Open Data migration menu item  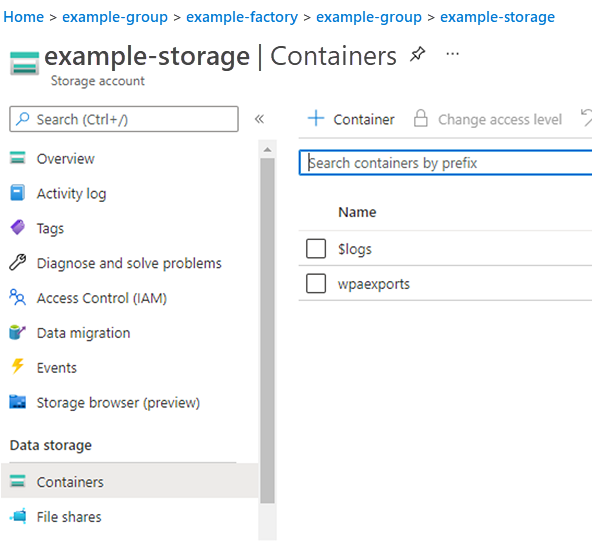click(83, 333)
